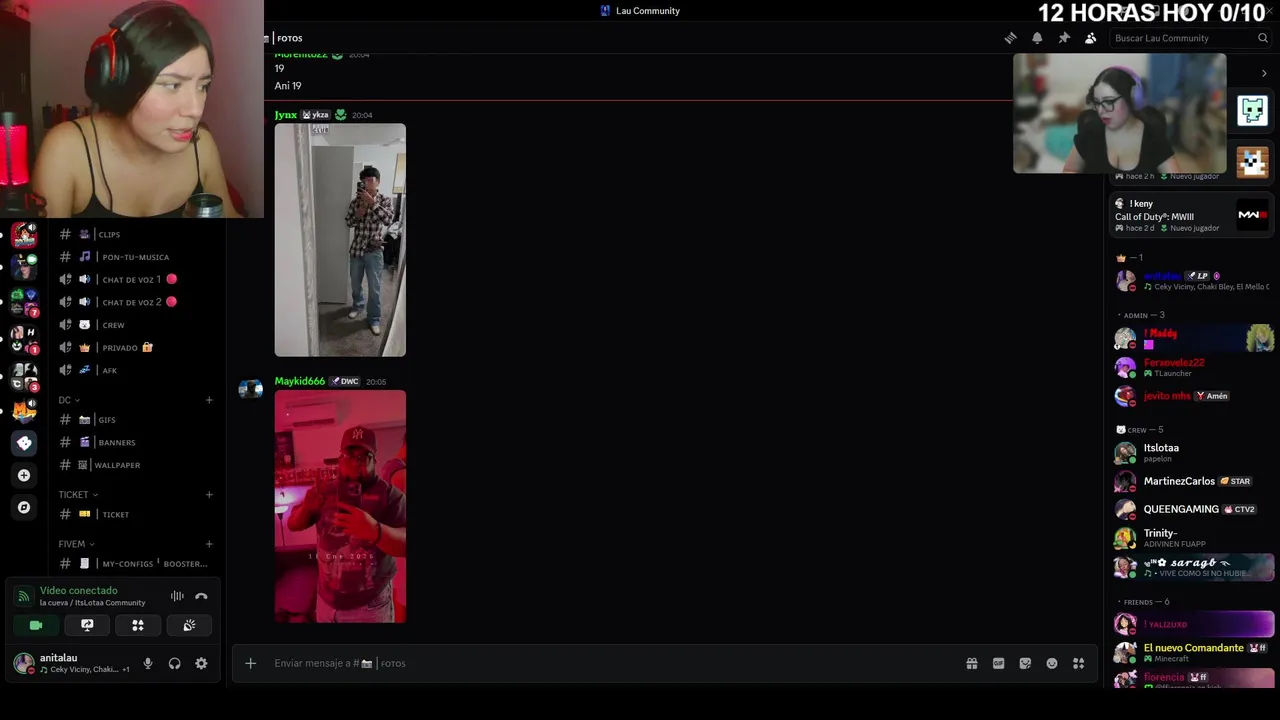Screen dimensions: 1280x720
Task: Toggle the member list icon
Action: point(1091,38)
